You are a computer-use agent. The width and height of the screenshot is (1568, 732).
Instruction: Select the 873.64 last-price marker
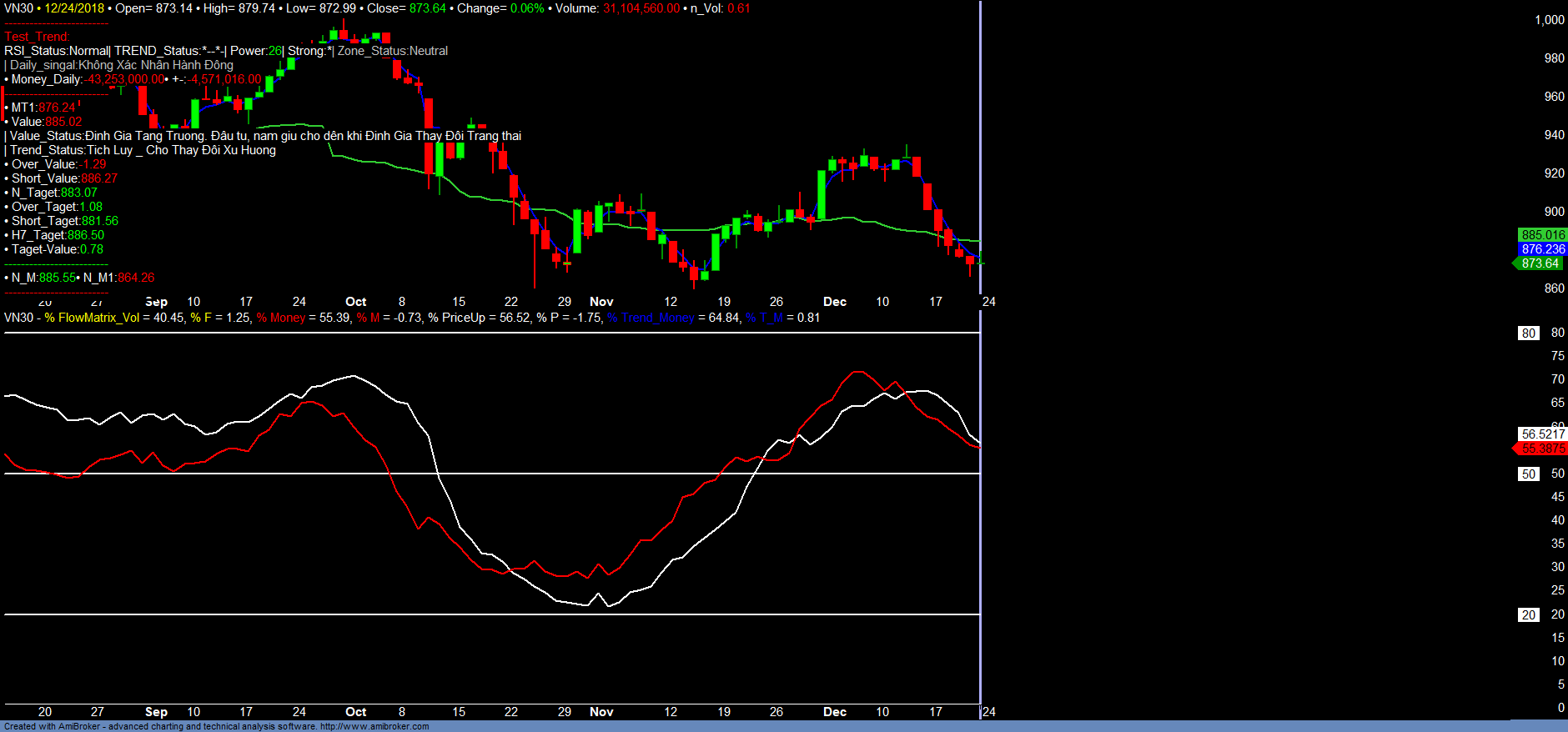tap(1540, 263)
